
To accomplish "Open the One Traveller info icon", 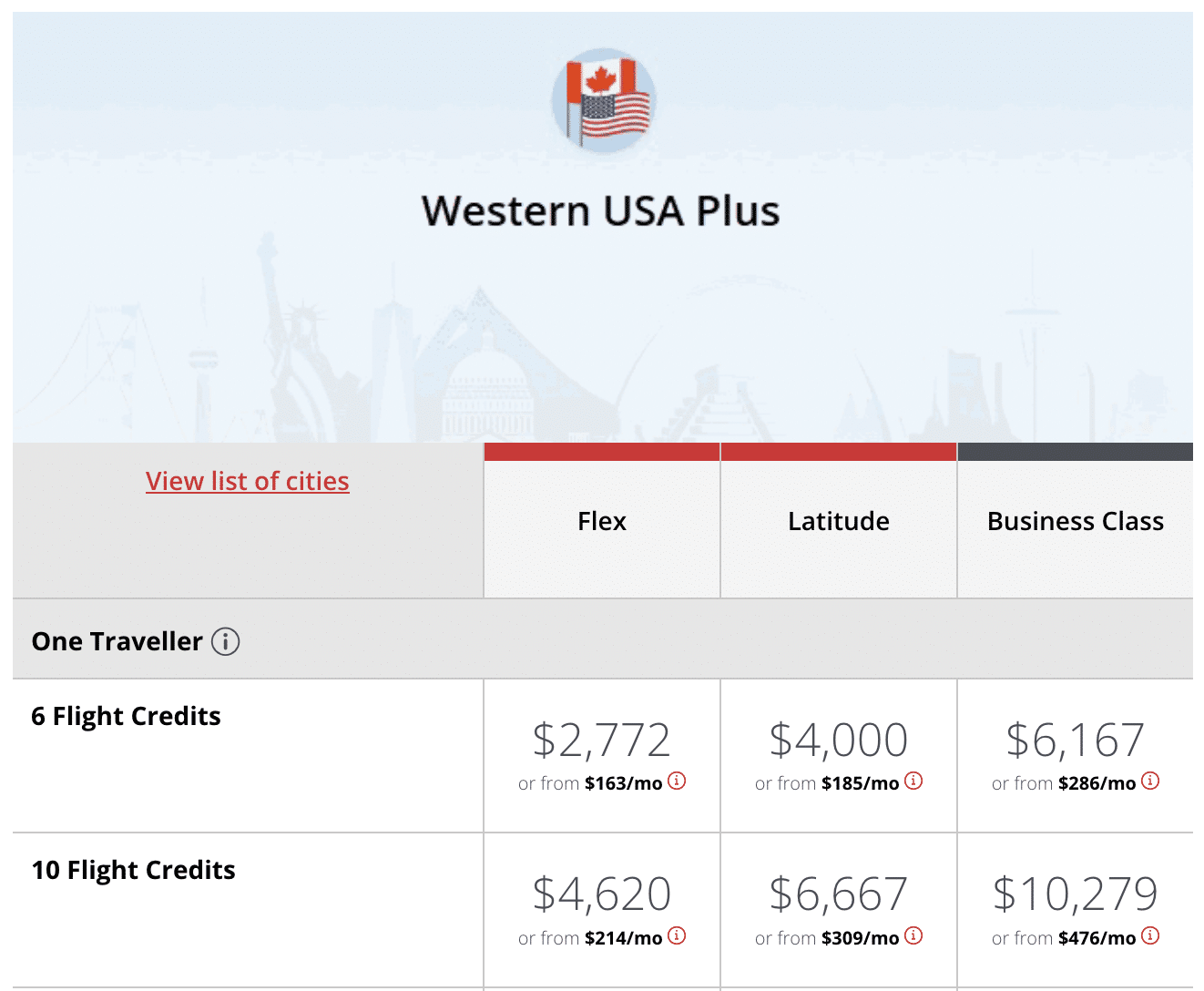I will 226,642.
